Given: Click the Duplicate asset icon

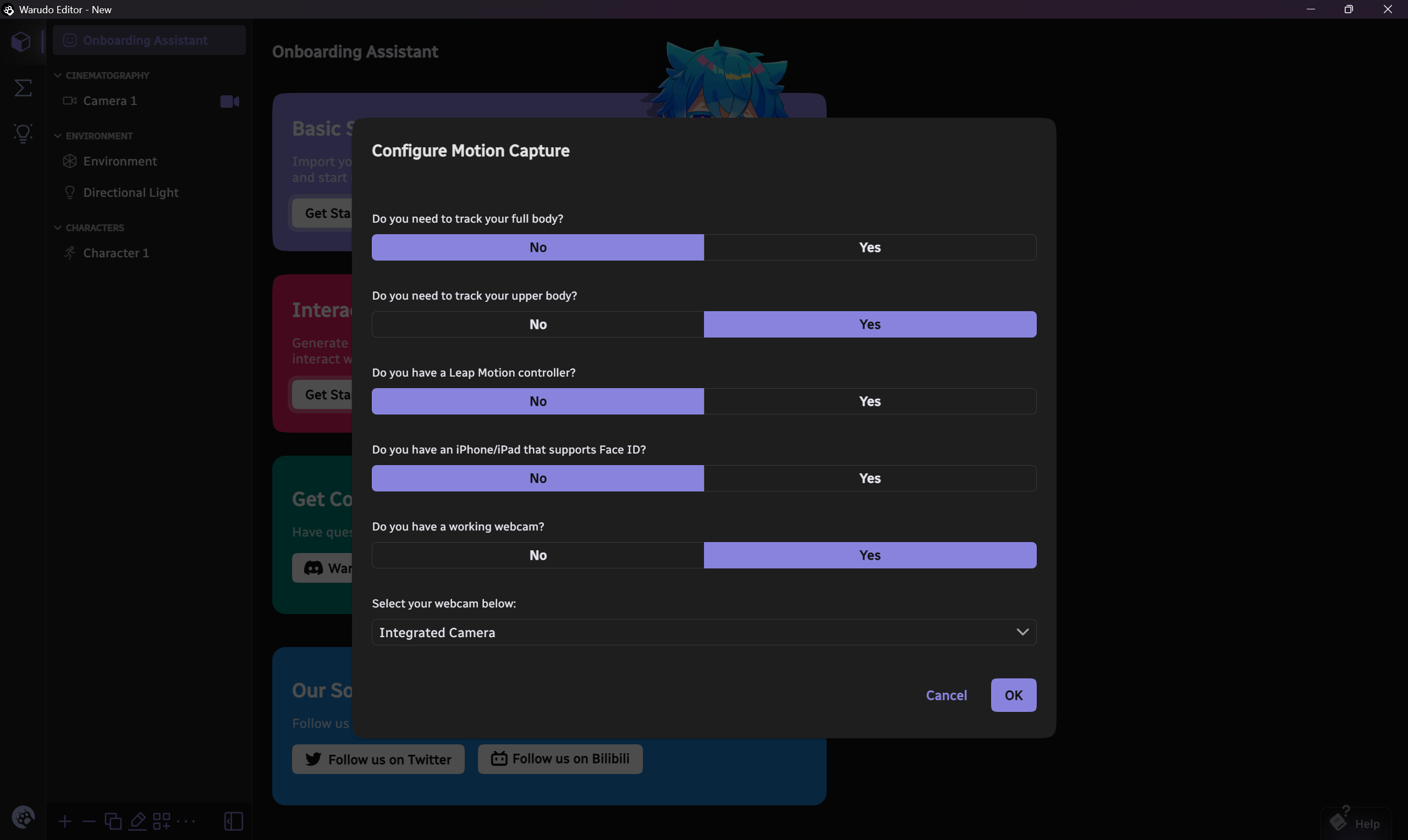Looking at the screenshot, I should [113, 821].
